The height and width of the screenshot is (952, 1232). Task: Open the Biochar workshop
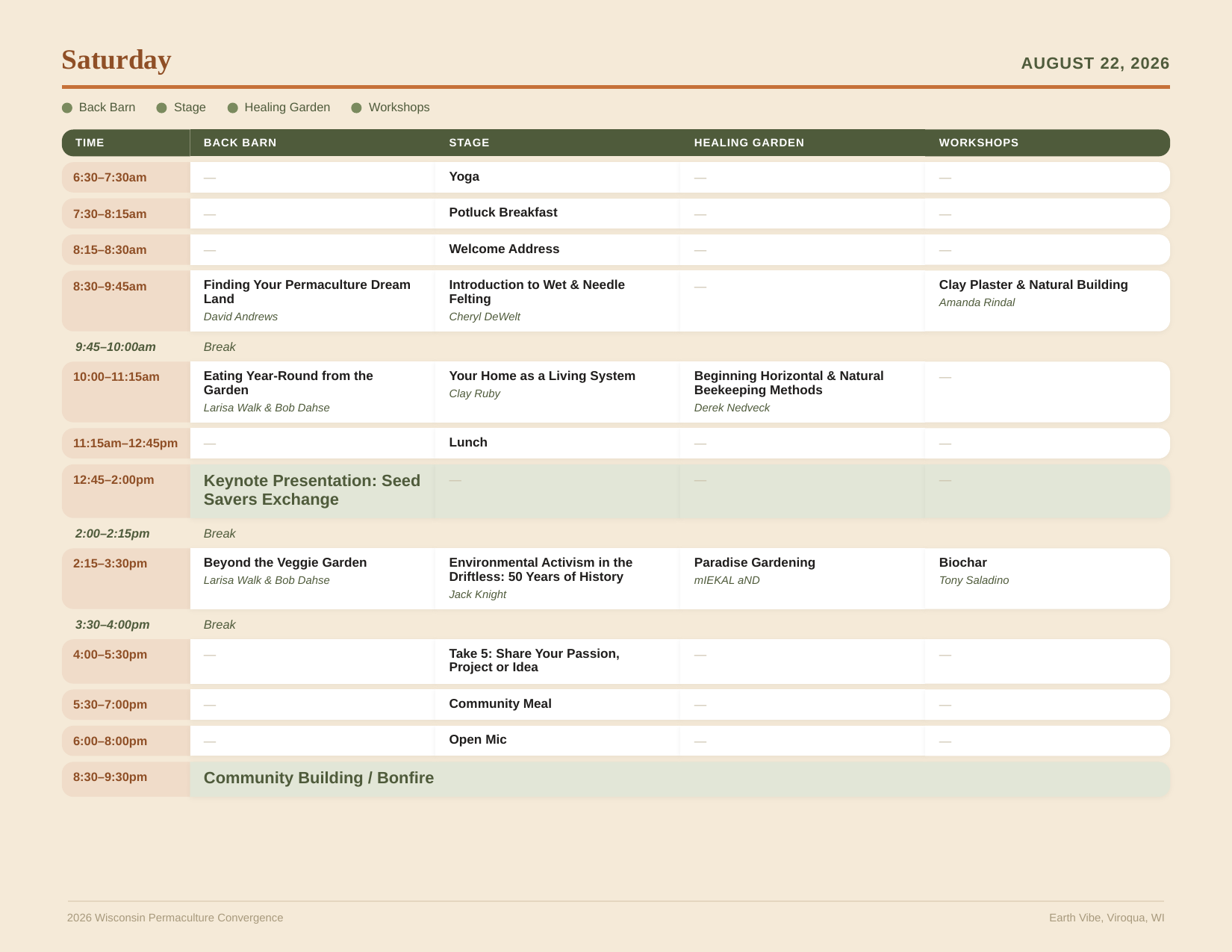pyautogui.click(x=963, y=563)
